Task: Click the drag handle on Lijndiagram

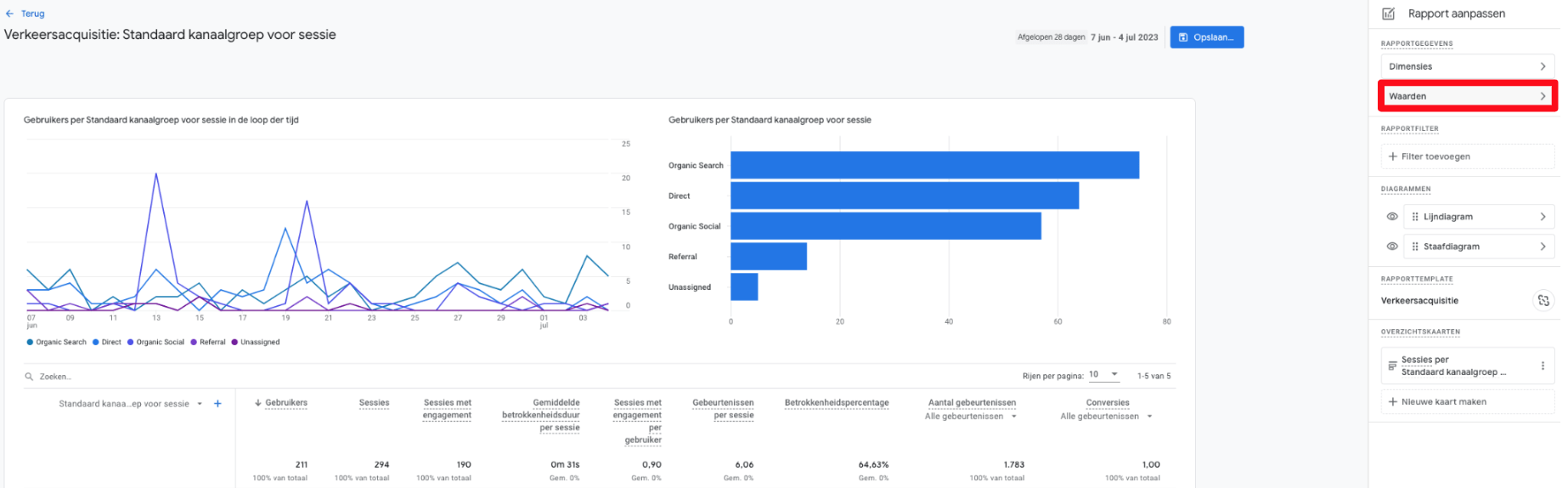Action: point(1414,217)
